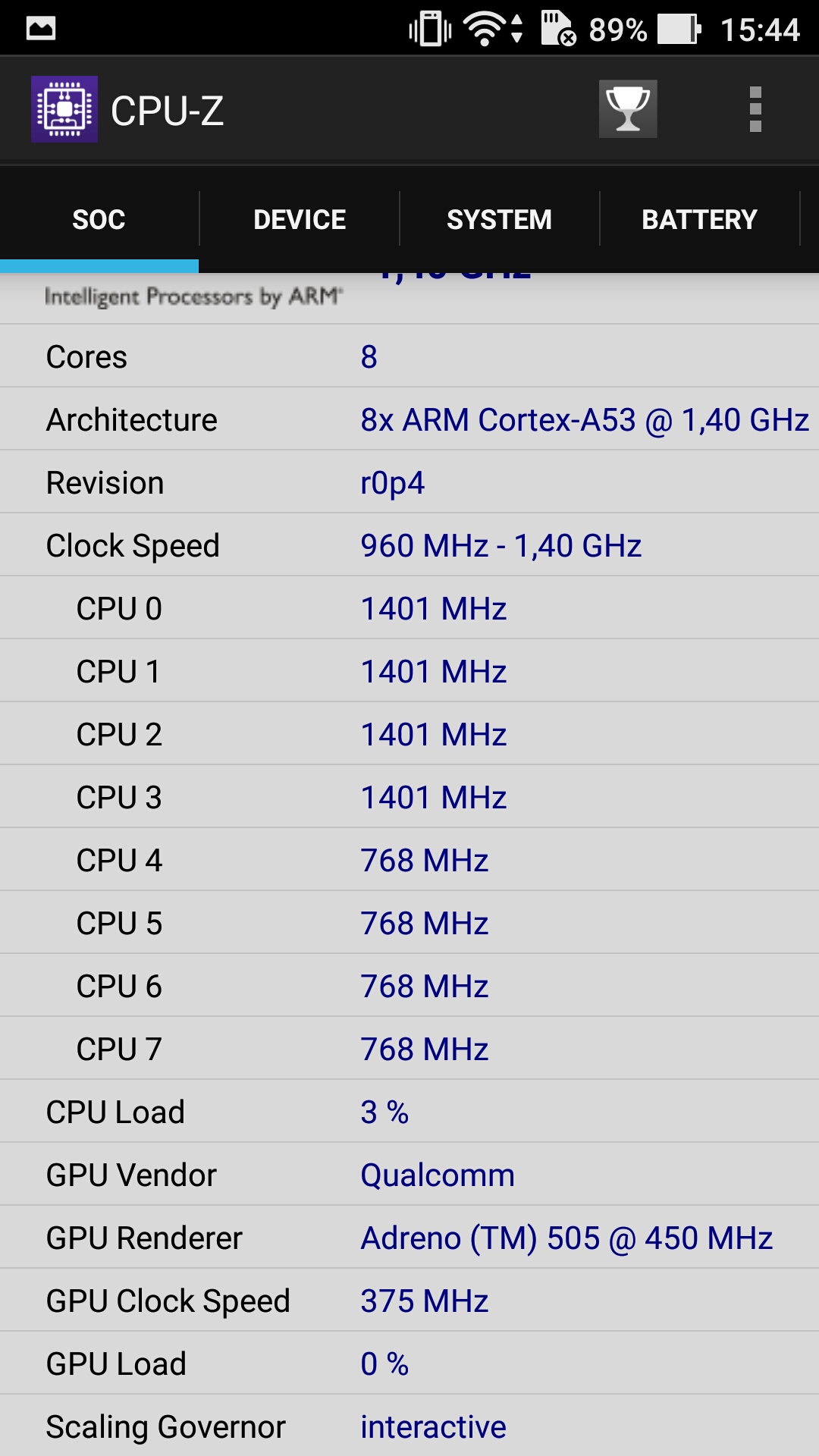Switch to the DEVICE tab
This screenshot has width=819, height=1456.
[300, 220]
